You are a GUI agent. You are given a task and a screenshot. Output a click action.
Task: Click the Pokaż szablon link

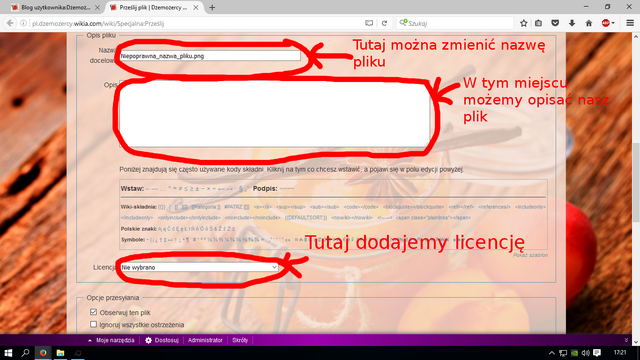(x=530, y=255)
